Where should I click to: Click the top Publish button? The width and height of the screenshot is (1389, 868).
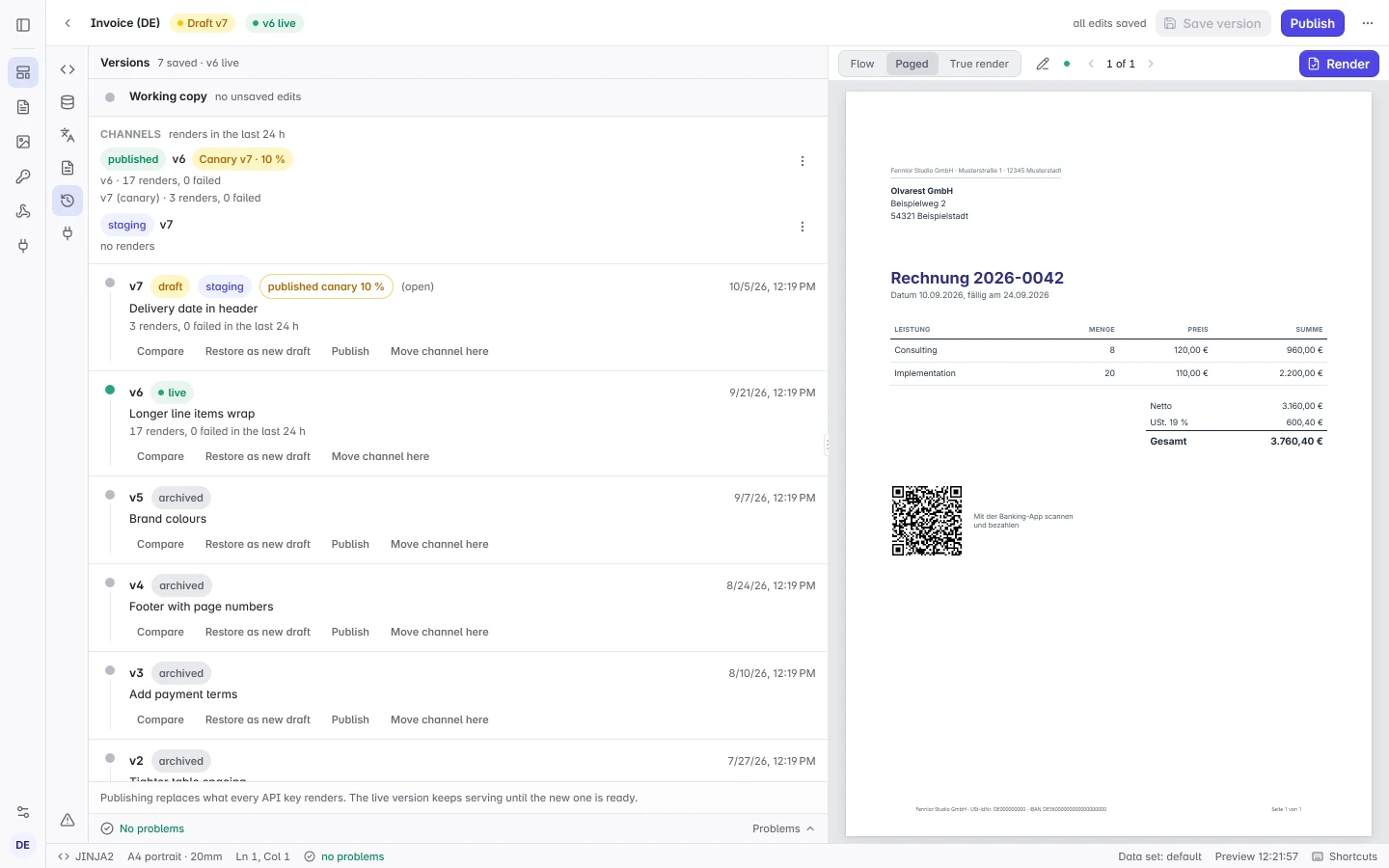[1313, 23]
